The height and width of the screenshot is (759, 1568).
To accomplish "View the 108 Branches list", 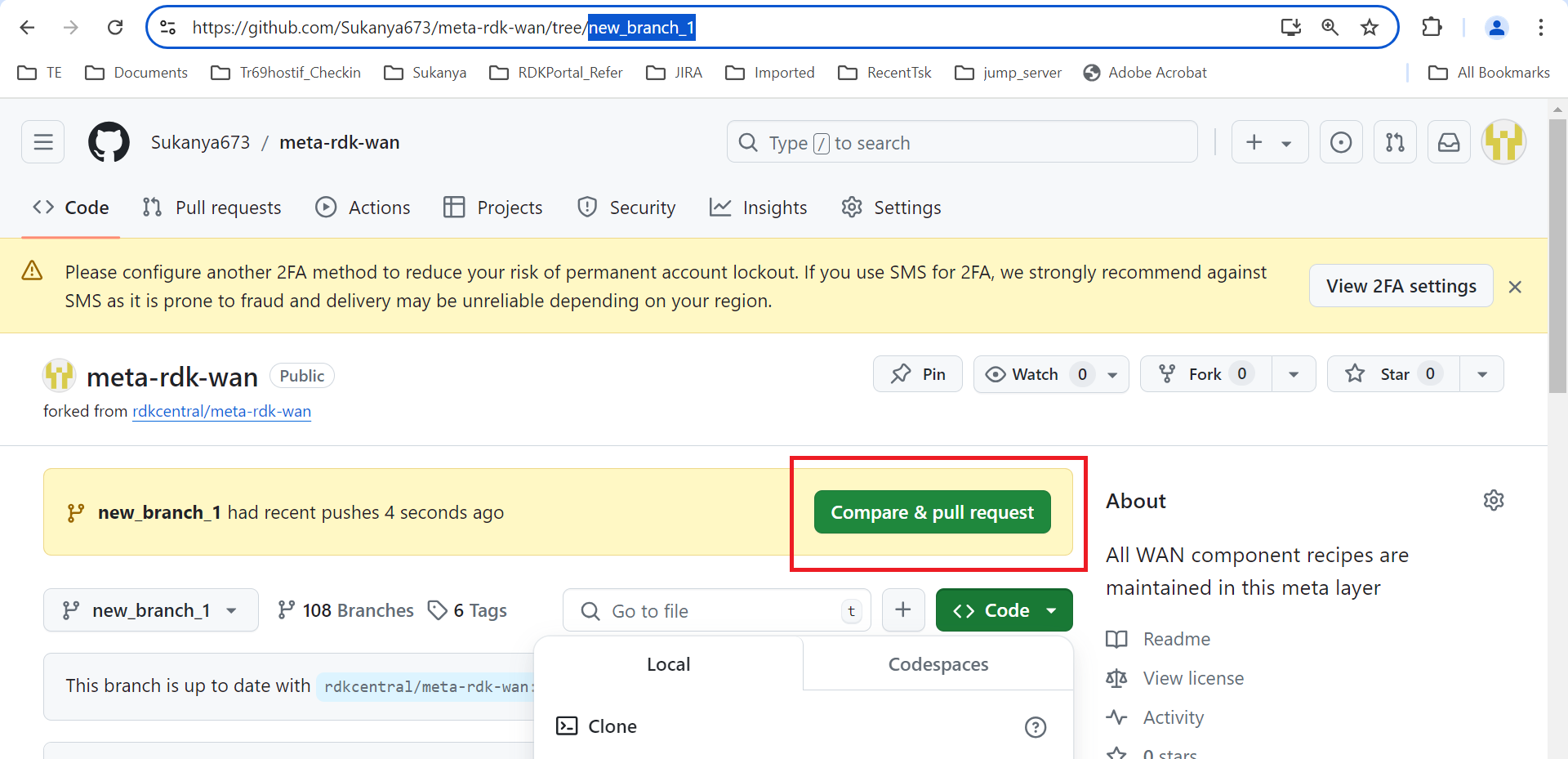I will tap(346, 610).
